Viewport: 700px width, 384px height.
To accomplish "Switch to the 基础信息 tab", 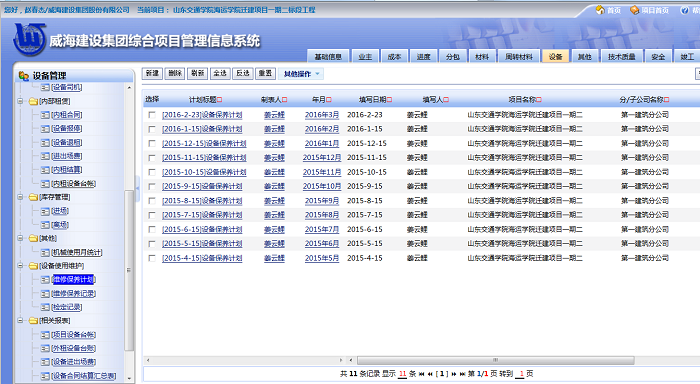I will [x=328, y=56].
